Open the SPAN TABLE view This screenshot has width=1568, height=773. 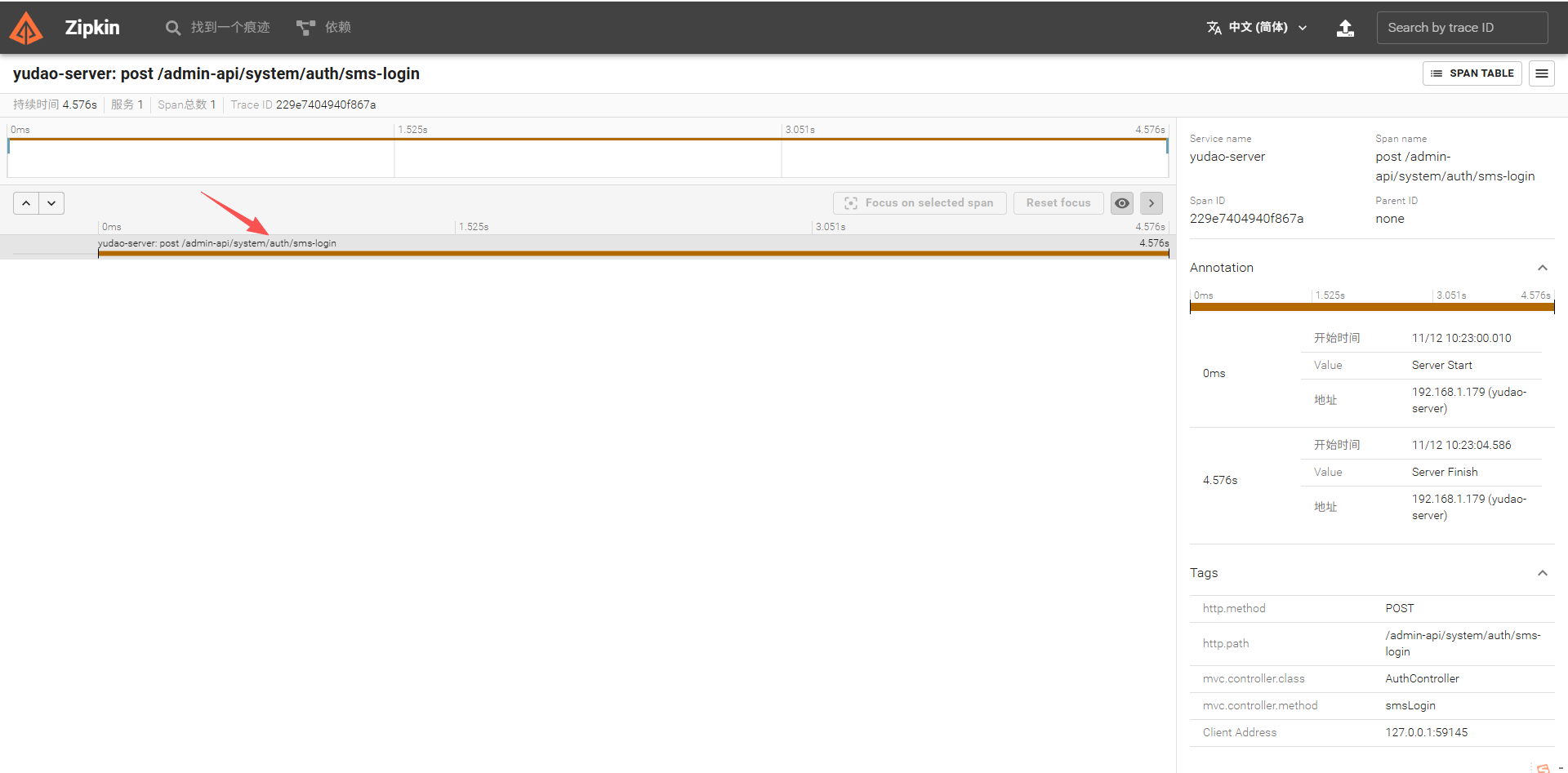(1472, 73)
